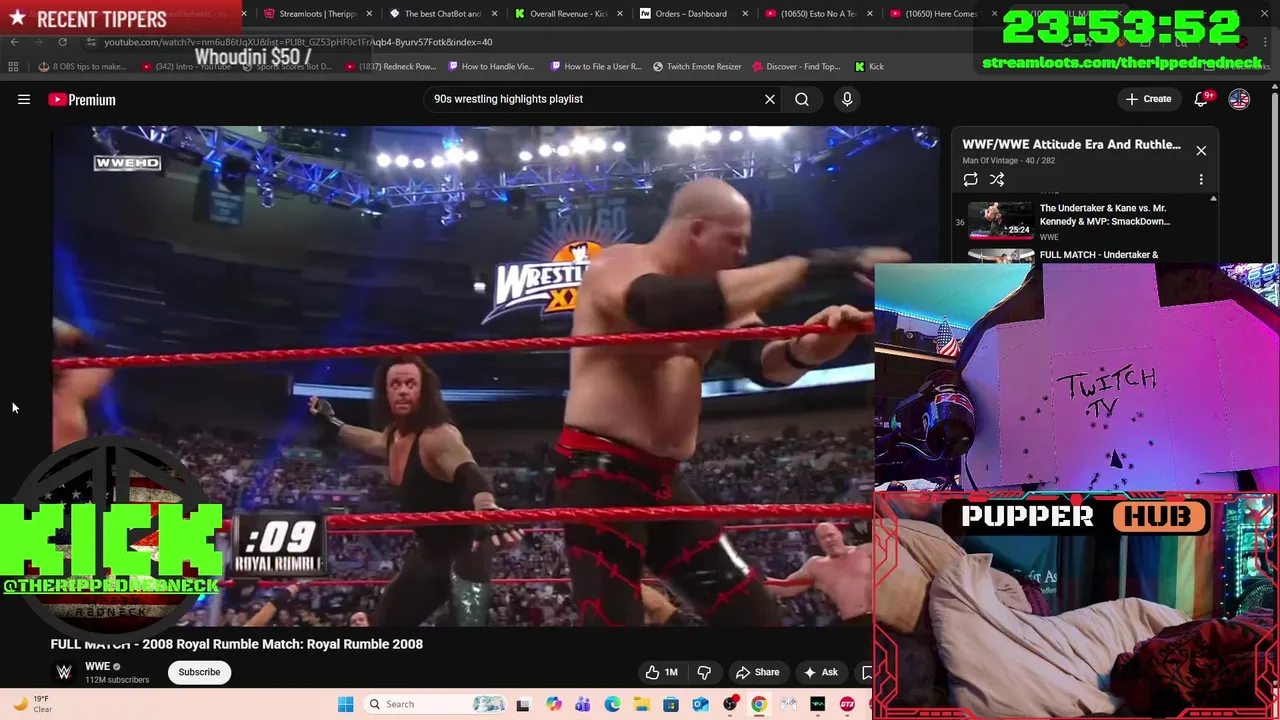Open the notifications bell
The height and width of the screenshot is (720, 1280).
point(1202,99)
